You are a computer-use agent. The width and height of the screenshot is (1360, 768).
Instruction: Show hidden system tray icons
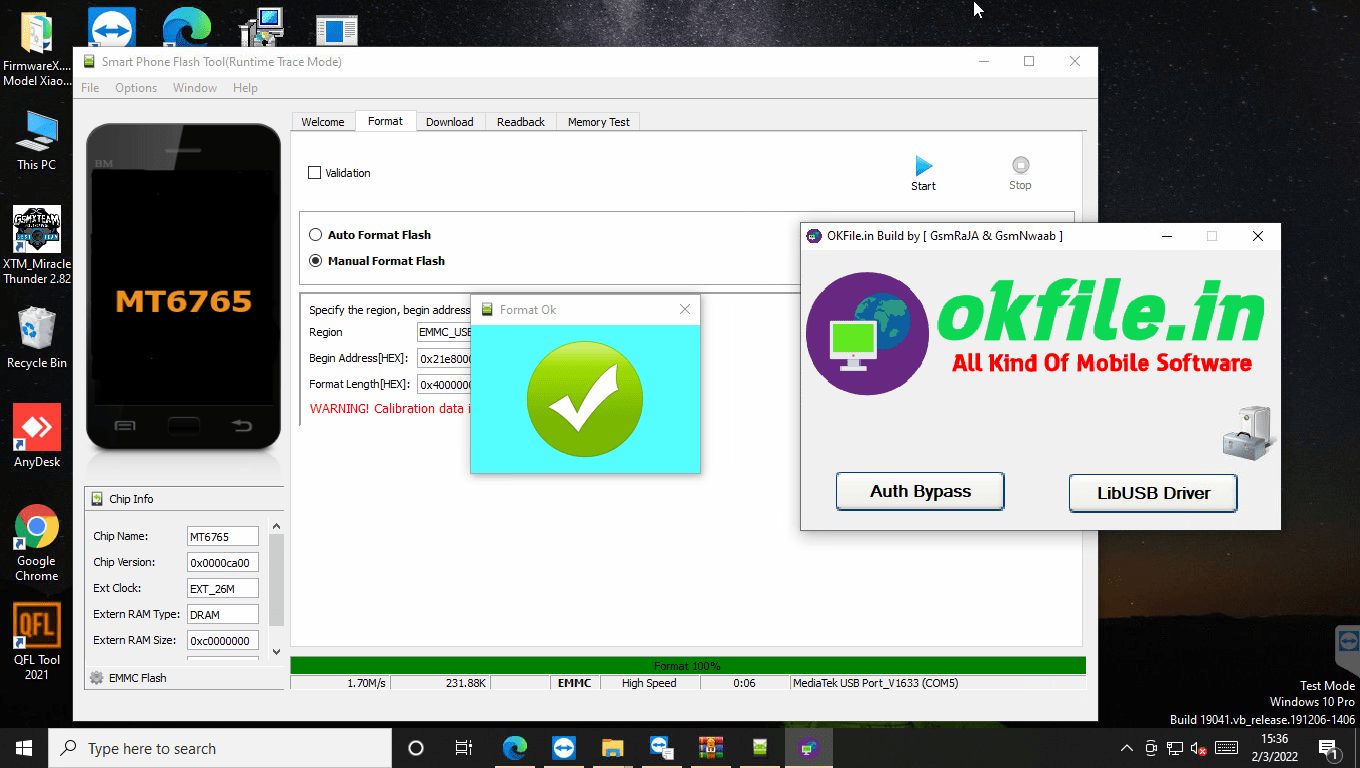tap(1127, 748)
